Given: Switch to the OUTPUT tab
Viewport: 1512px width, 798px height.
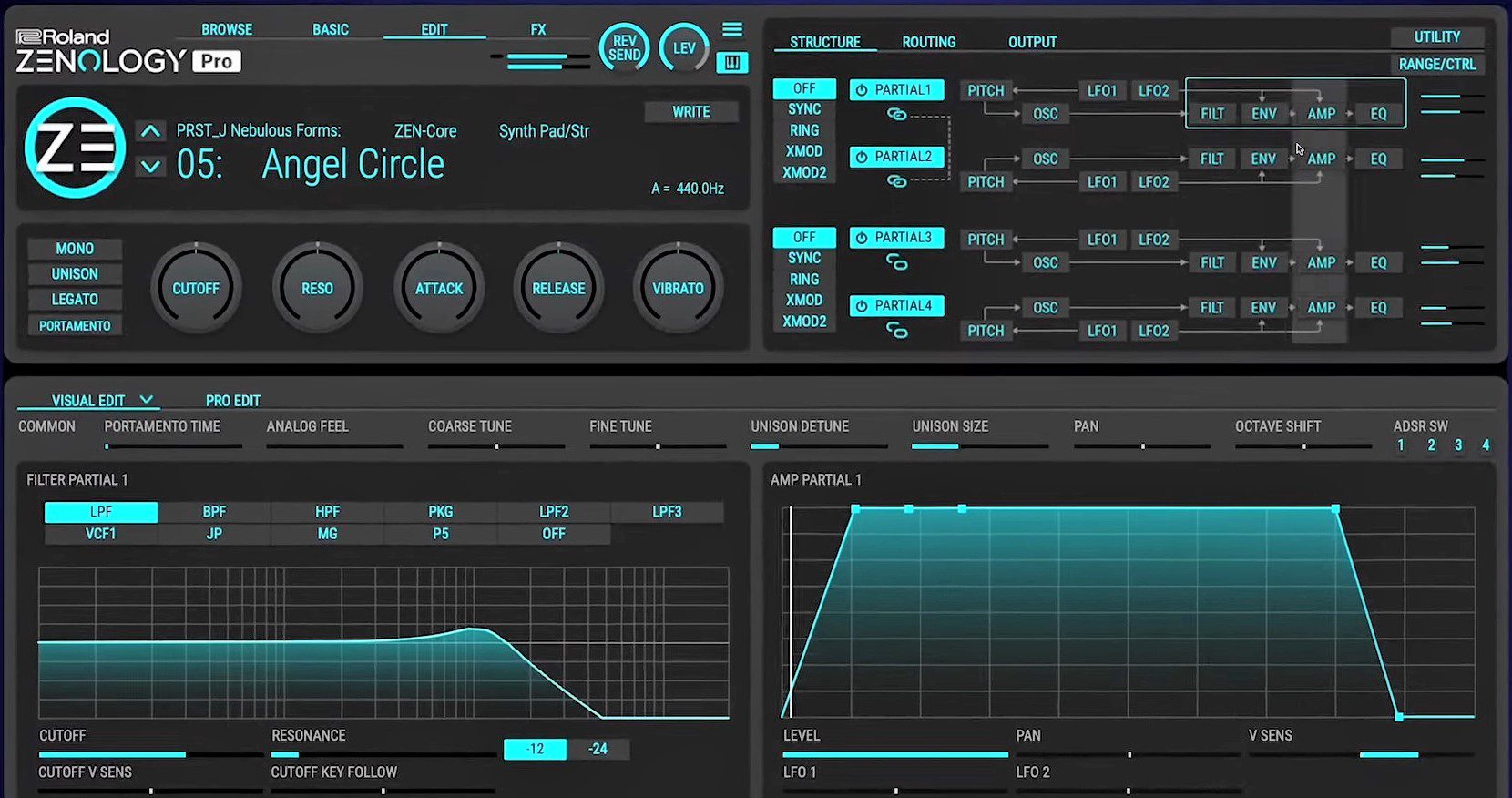Looking at the screenshot, I should click(1032, 43).
